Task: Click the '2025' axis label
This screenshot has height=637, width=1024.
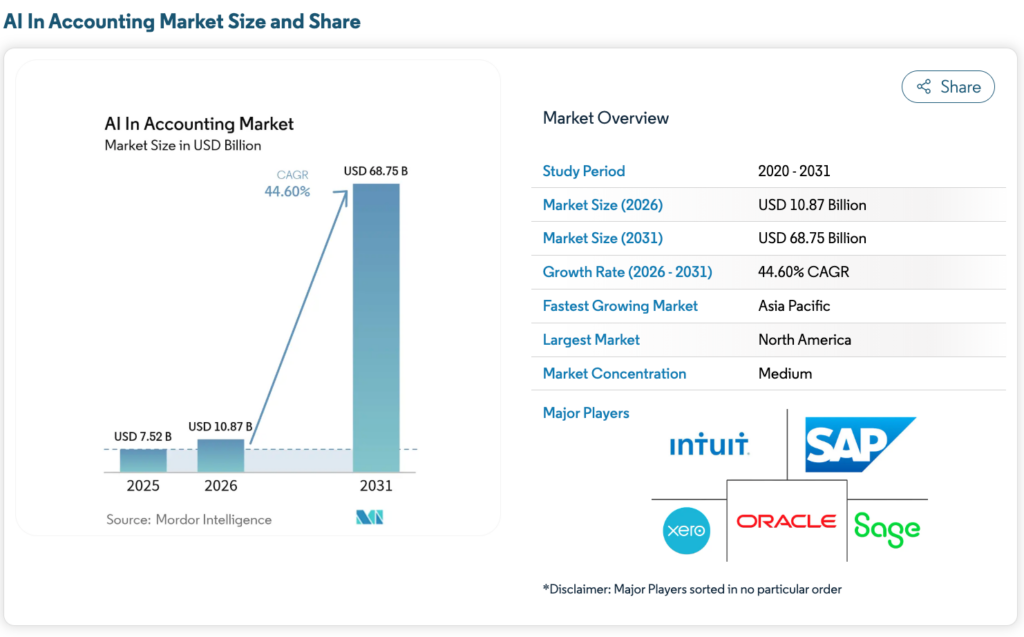Action: tap(143, 485)
